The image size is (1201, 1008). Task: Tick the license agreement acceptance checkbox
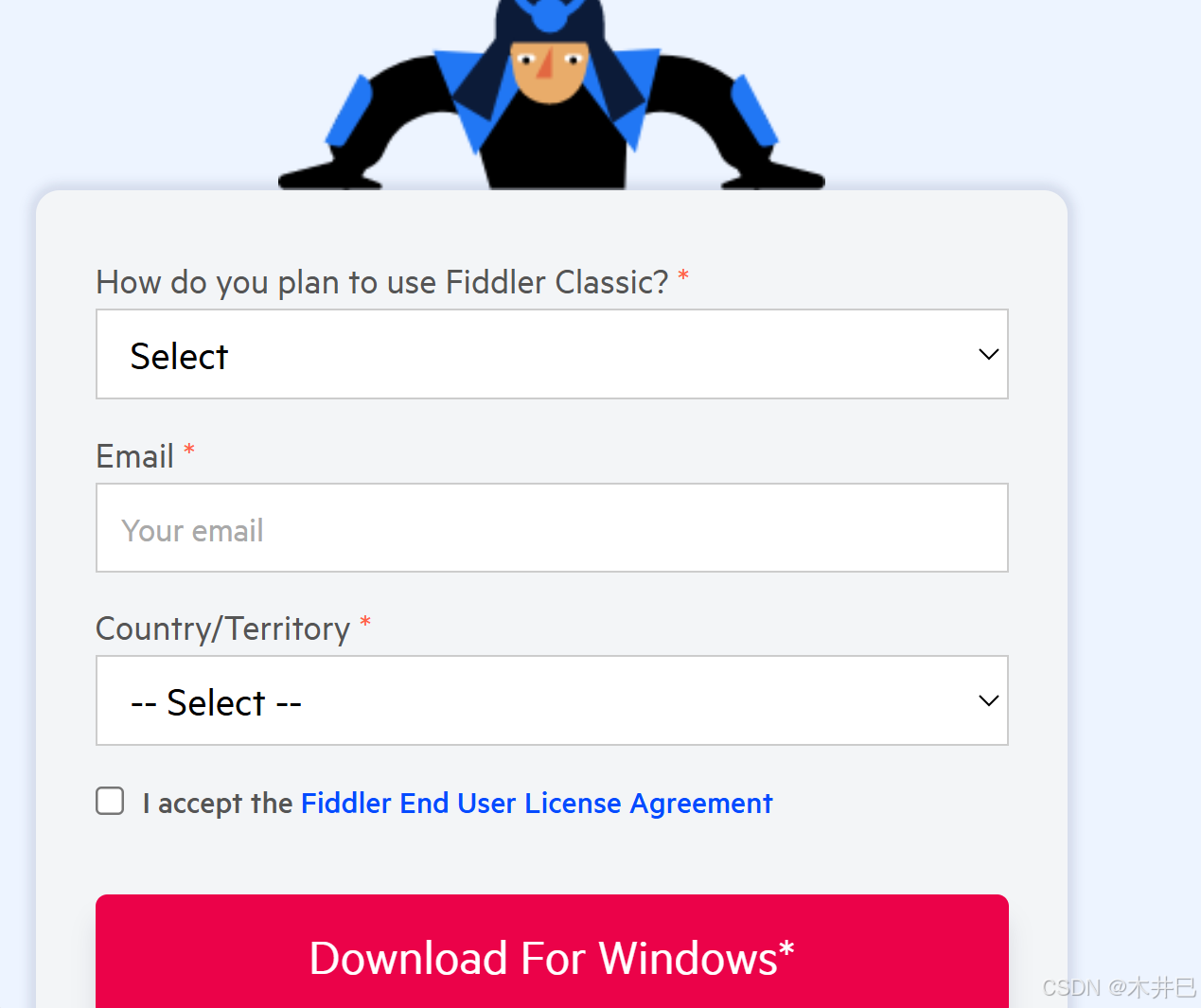pos(110,801)
